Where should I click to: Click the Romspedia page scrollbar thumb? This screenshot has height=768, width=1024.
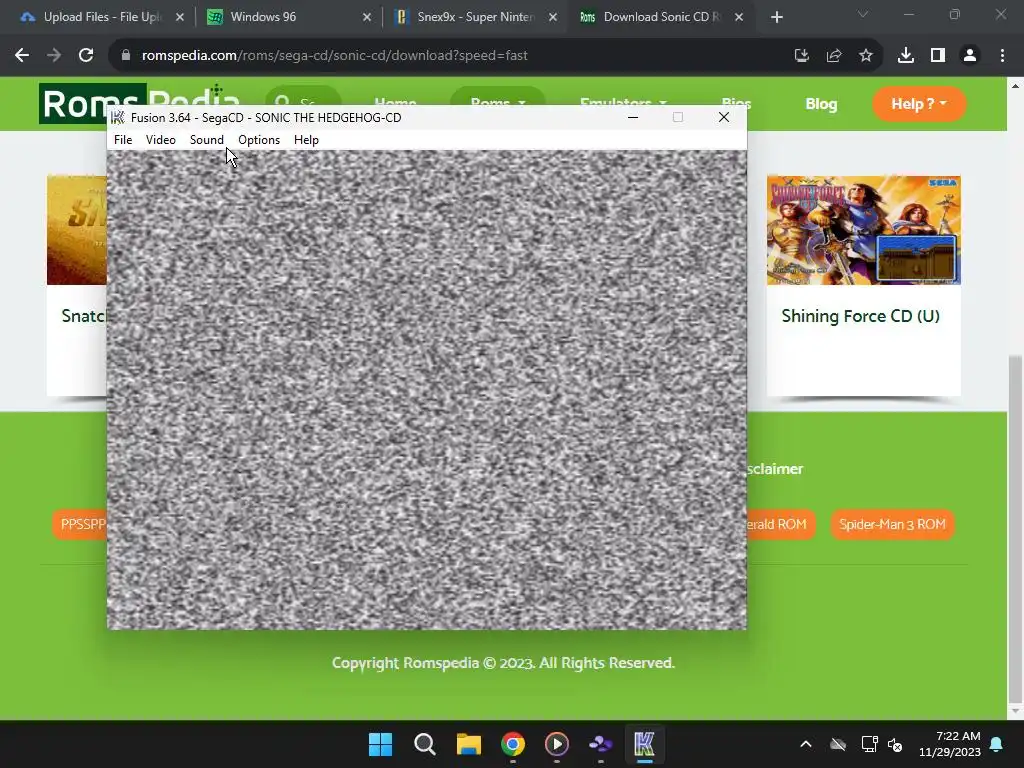(x=1015, y=529)
